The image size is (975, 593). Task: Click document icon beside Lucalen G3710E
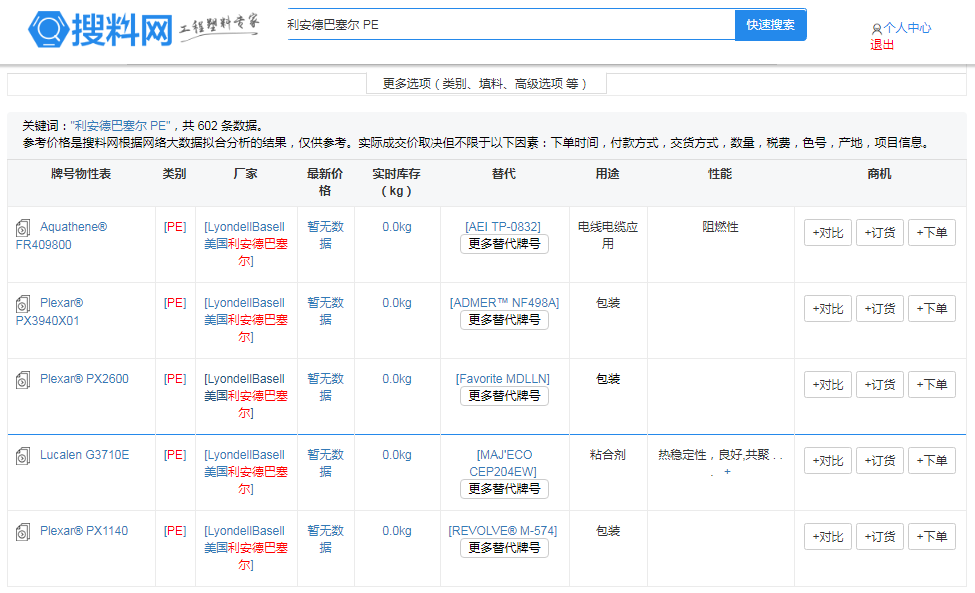point(23,457)
